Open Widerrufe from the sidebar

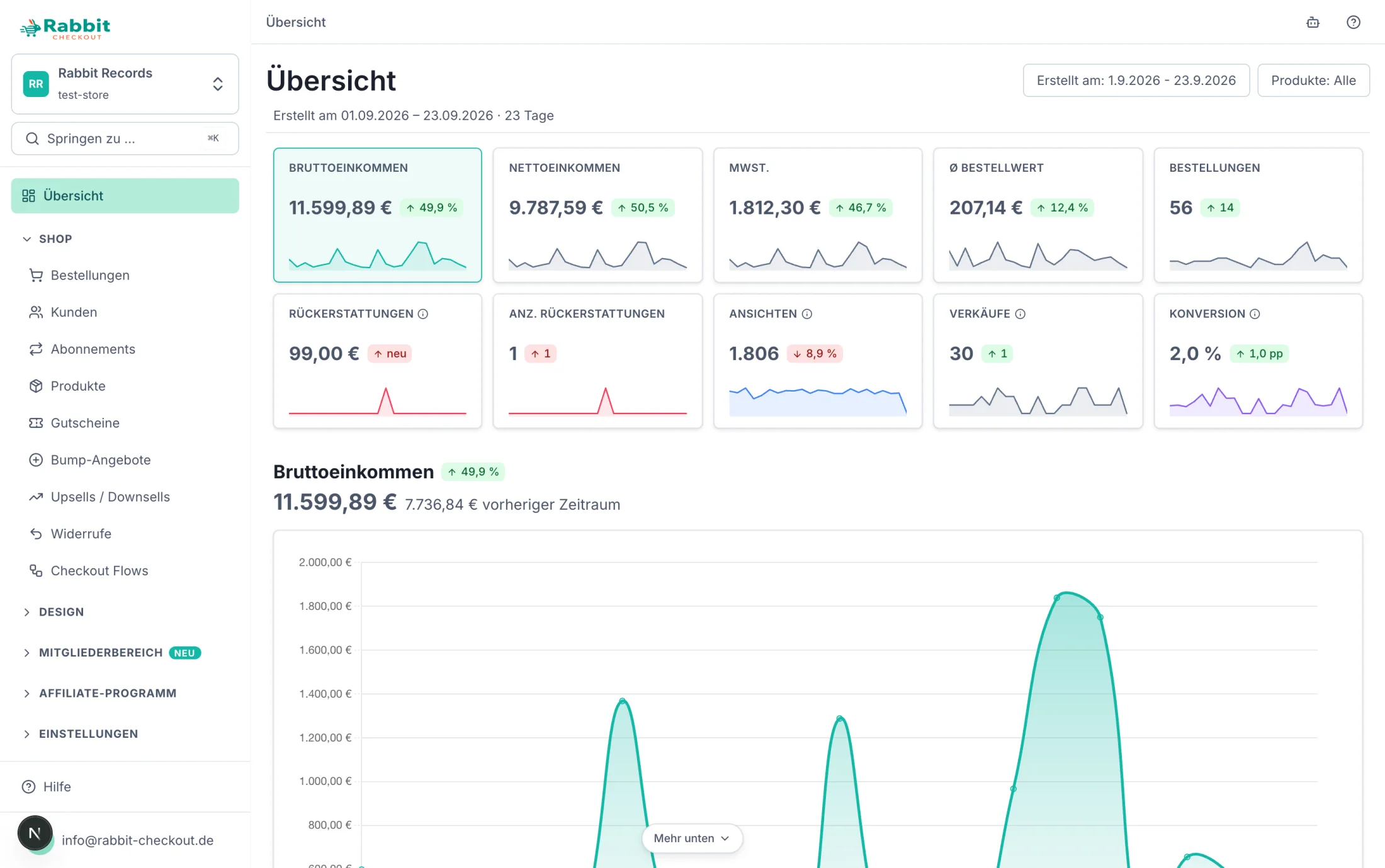point(125,534)
